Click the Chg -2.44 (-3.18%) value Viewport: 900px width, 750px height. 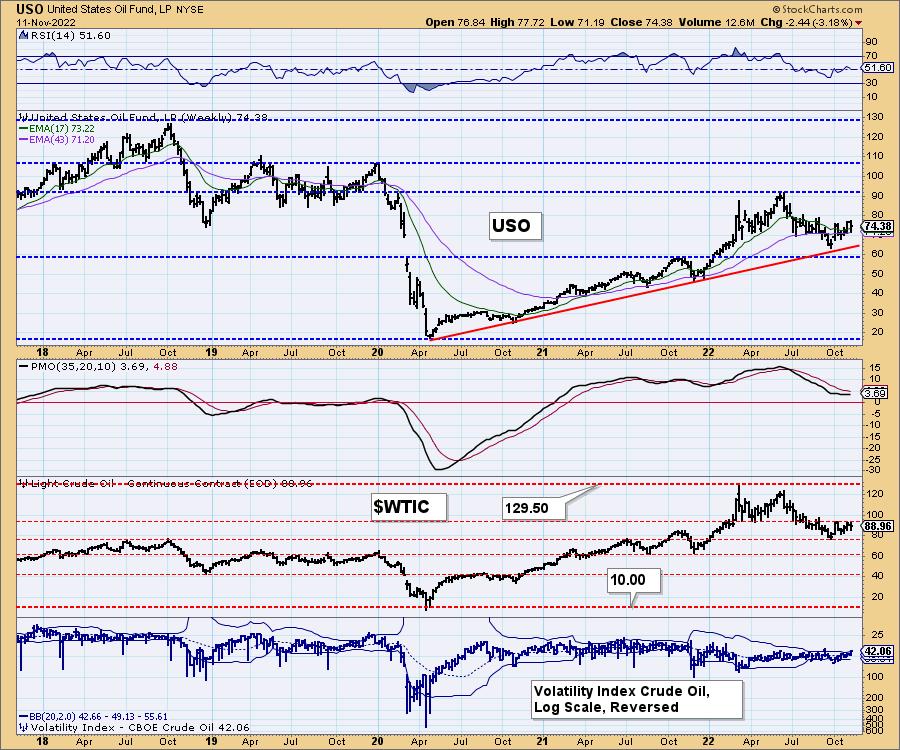pyautogui.click(x=807, y=22)
